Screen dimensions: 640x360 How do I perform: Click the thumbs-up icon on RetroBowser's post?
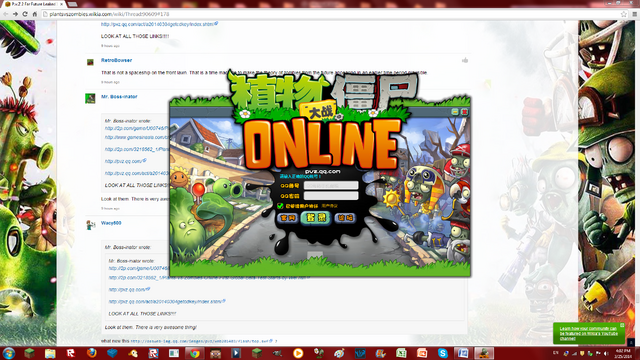click(465, 60)
